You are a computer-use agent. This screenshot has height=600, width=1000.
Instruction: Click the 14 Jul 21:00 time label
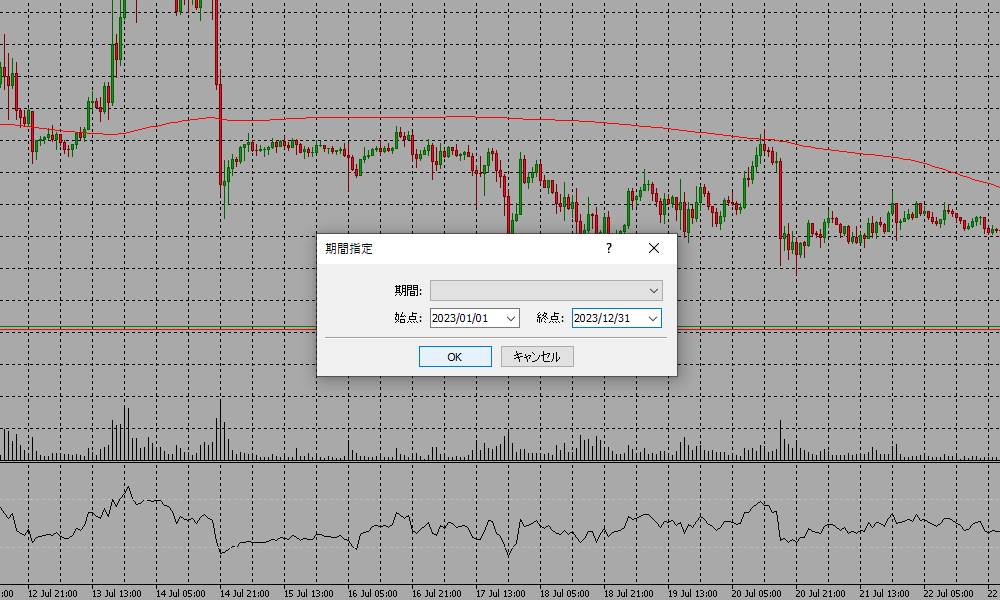245,593
